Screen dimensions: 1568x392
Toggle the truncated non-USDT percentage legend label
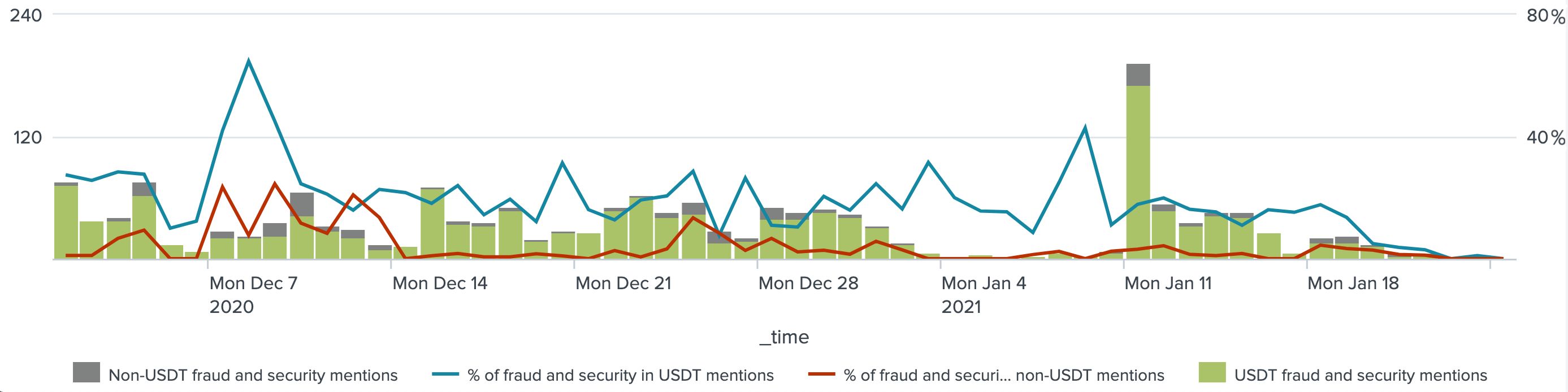click(x=1004, y=375)
